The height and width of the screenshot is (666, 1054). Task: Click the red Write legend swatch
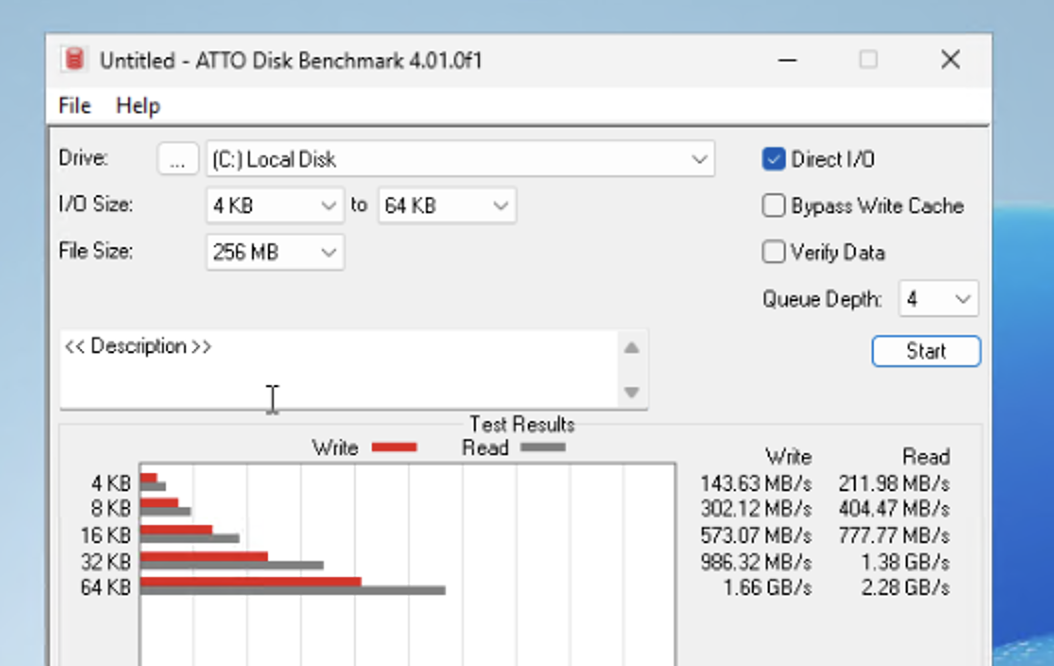click(395, 448)
